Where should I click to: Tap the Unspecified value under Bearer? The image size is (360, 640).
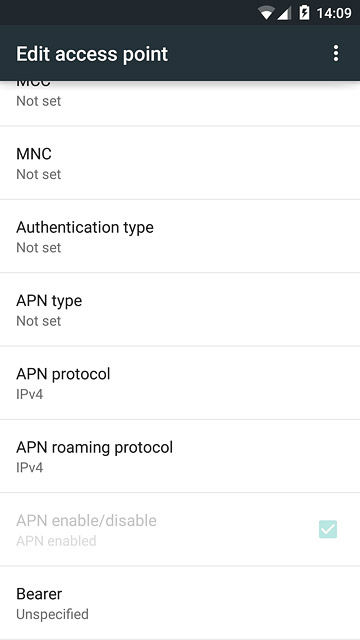(52, 614)
